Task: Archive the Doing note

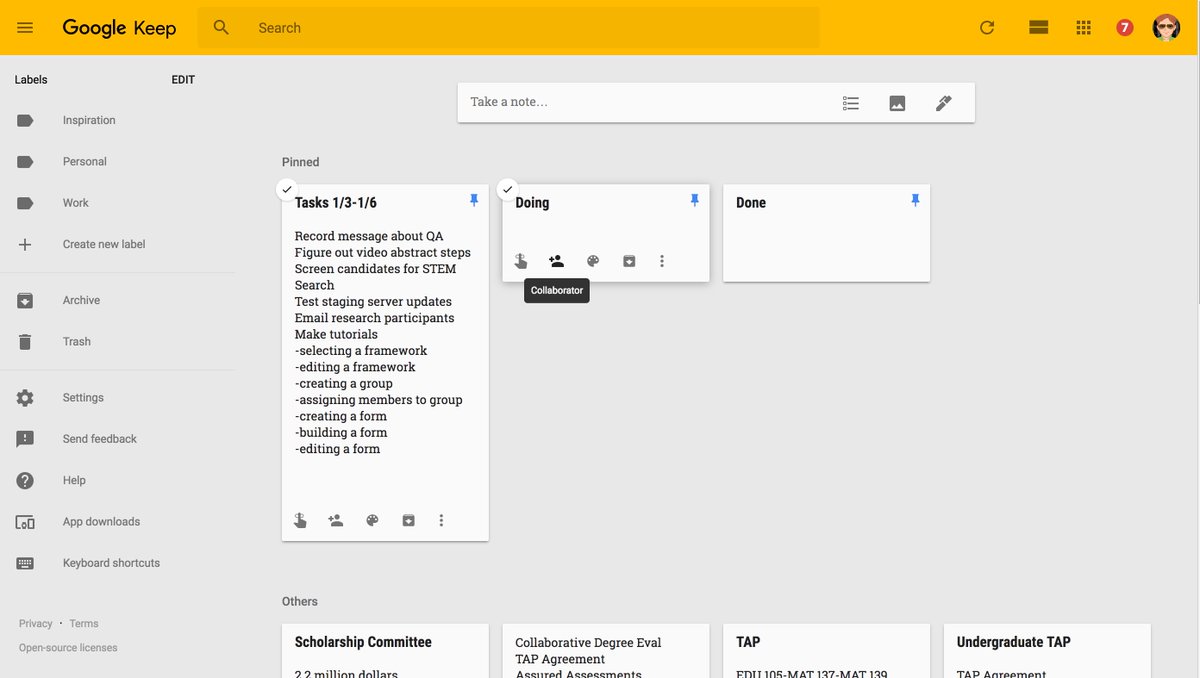Action: [629, 261]
